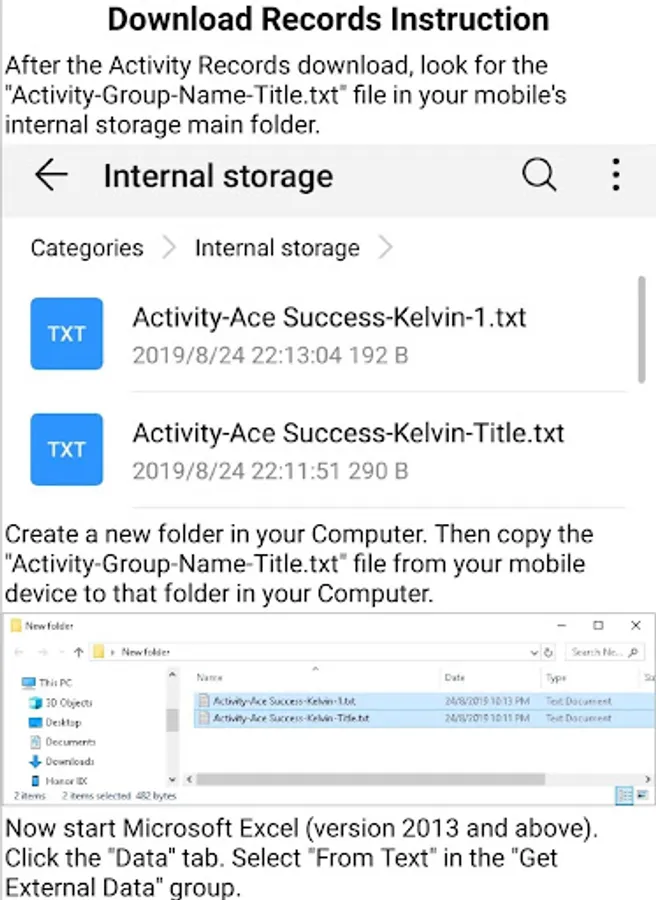Tap the back arrow in Internal storage

tap(50, 176)
